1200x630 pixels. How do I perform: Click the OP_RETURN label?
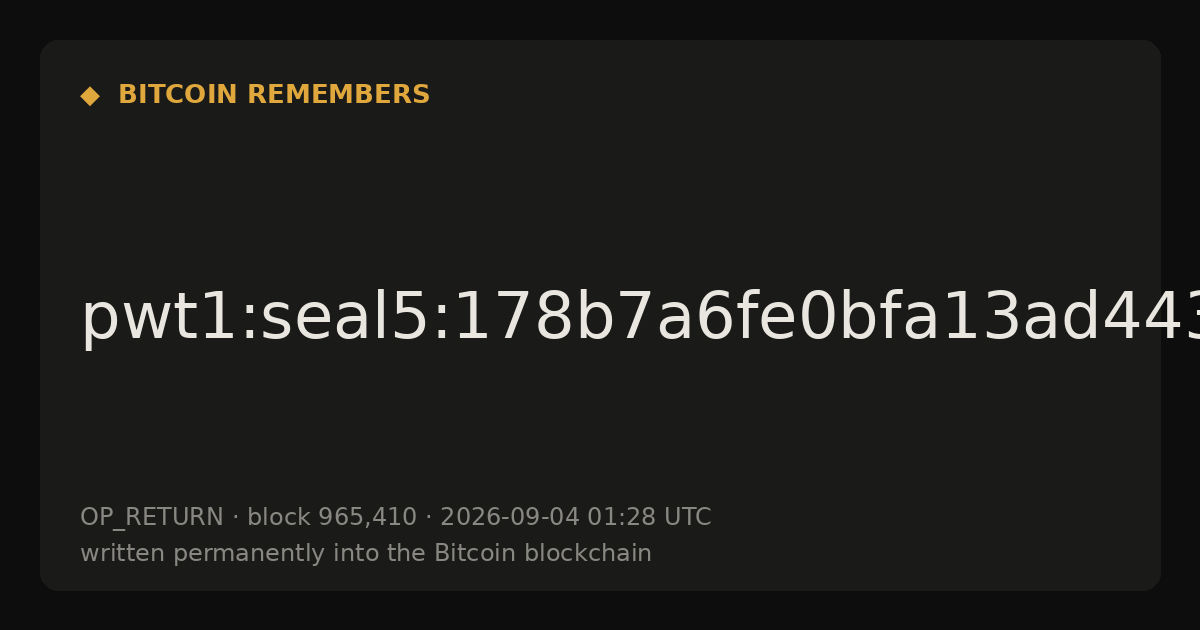click(151, 518)
